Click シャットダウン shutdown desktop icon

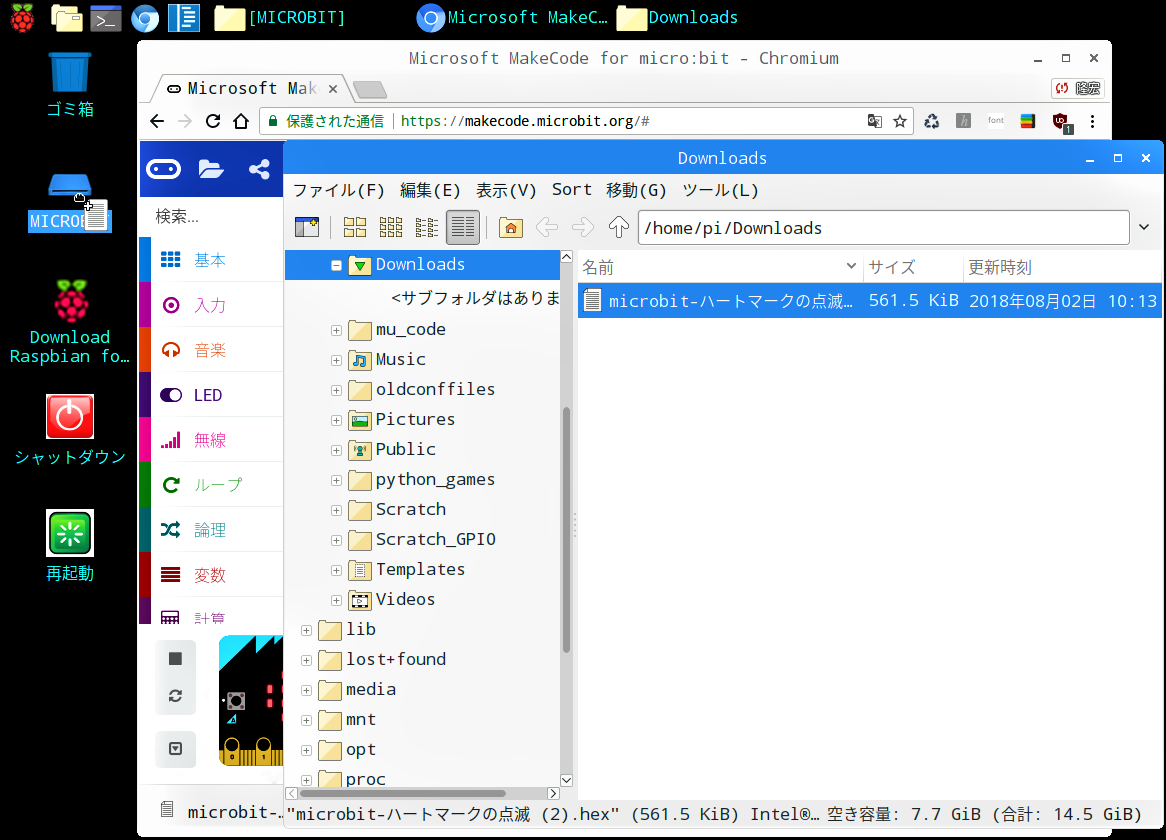tap(70, 430)
